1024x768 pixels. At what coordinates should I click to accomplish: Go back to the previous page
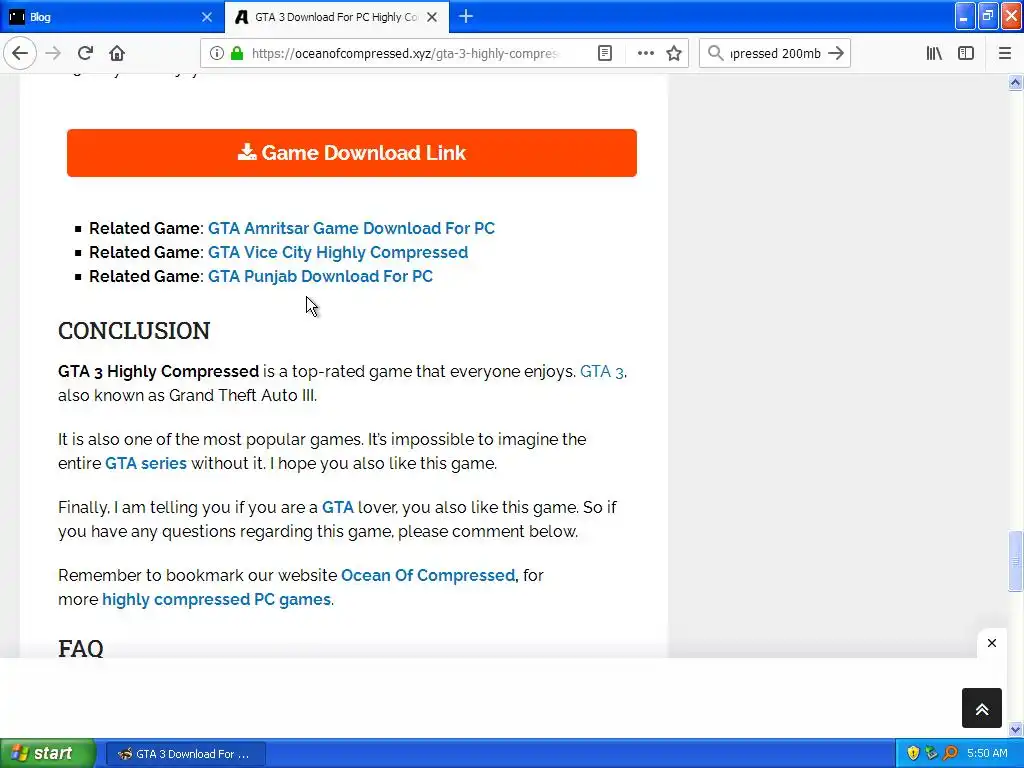[20, 53]
